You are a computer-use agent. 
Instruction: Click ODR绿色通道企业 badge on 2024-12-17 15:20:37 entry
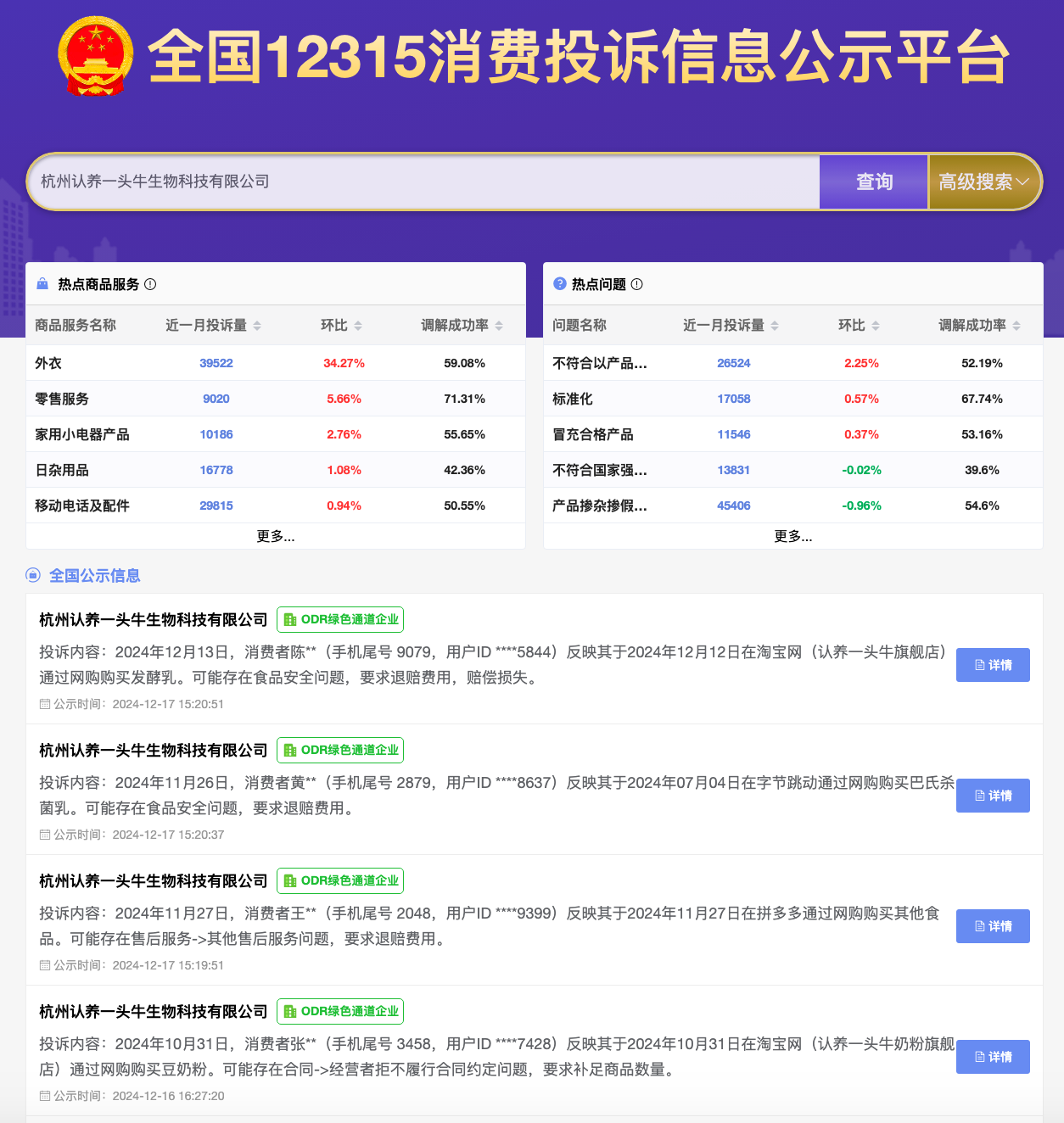click(340, 750)
